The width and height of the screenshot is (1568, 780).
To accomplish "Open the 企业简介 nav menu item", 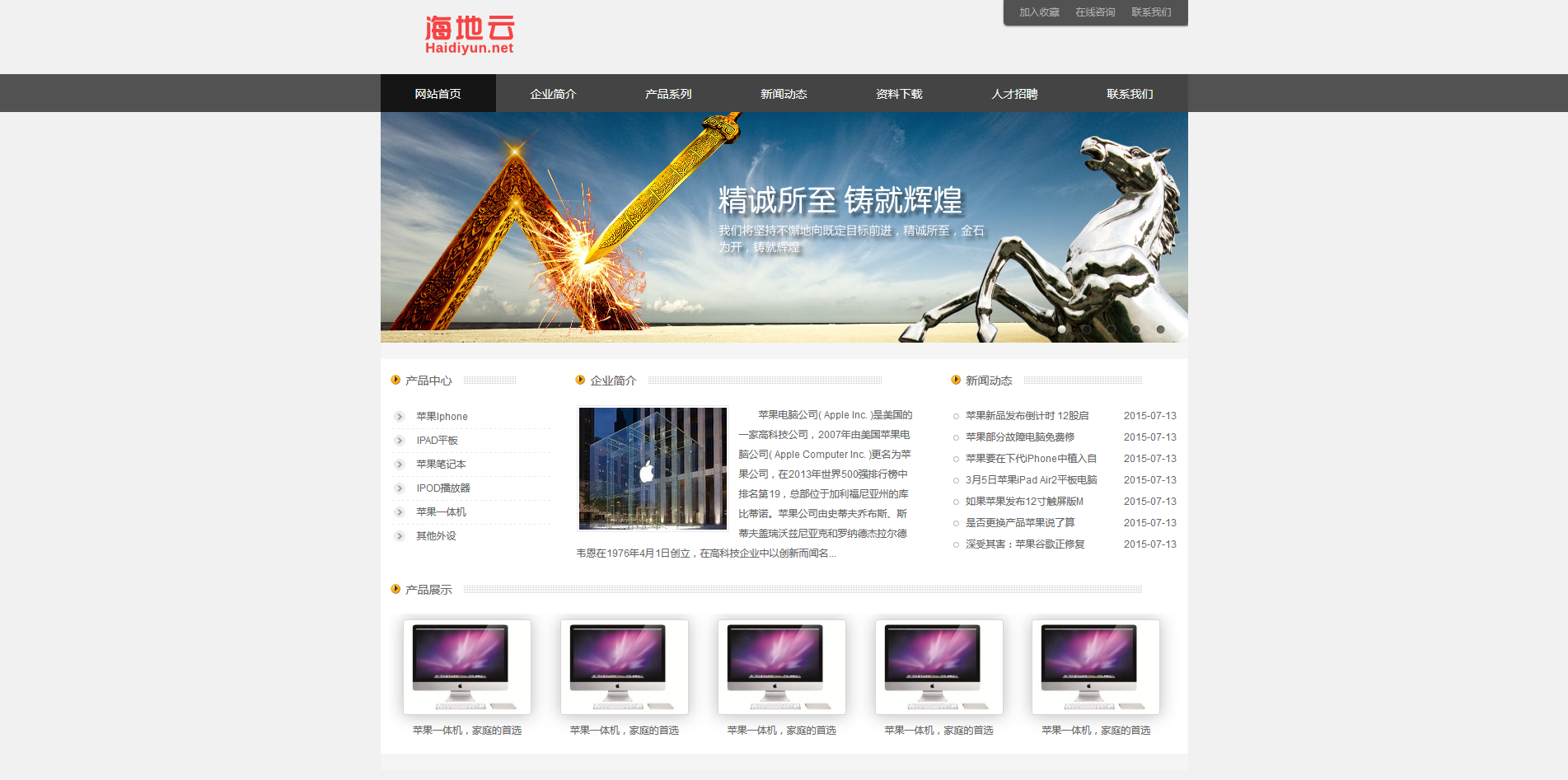I will tap(554, 93).
